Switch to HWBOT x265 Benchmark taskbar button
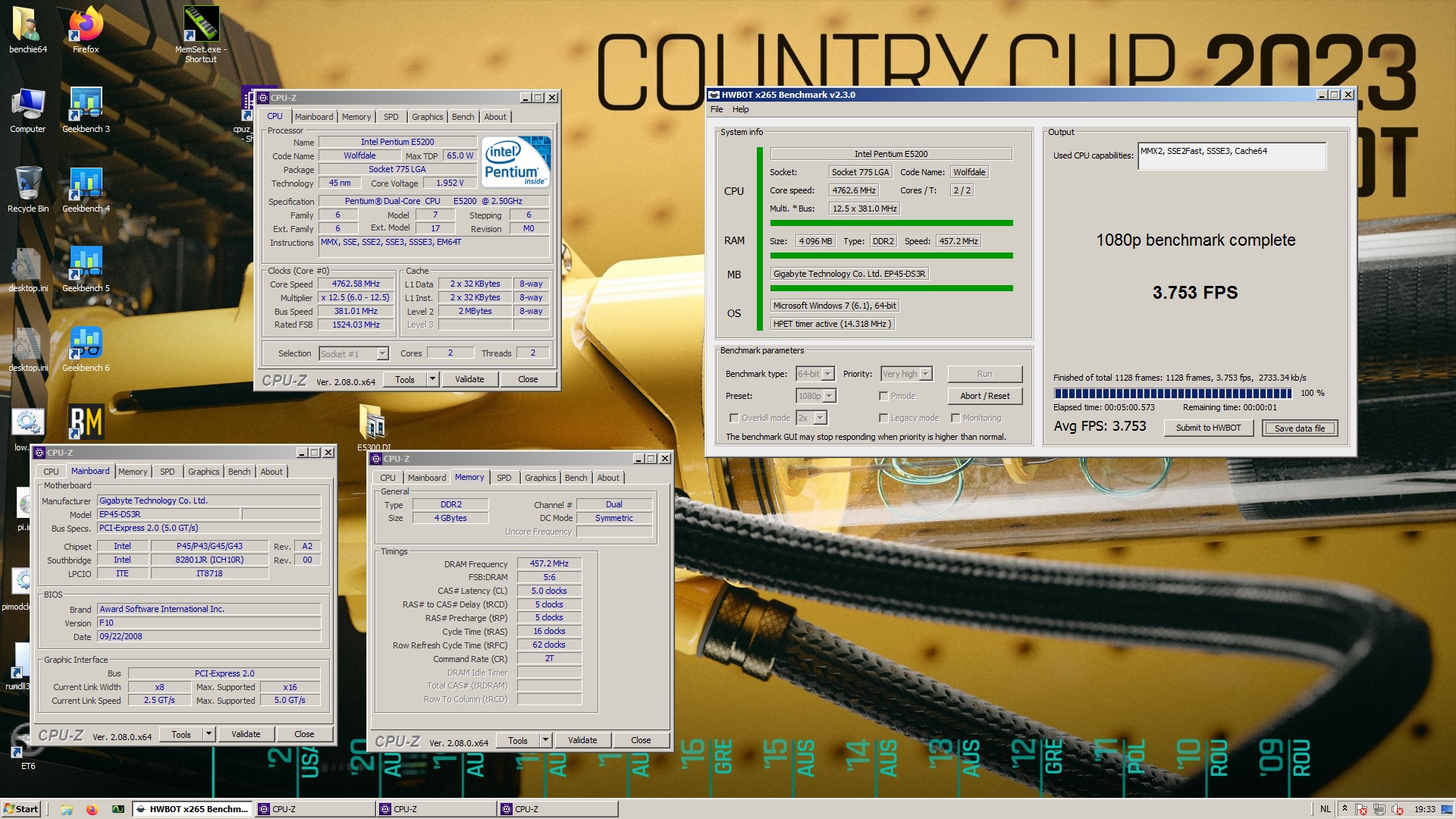Viewport: 1456px width, 819px height. pyautogui.click(x=193, y=809)
